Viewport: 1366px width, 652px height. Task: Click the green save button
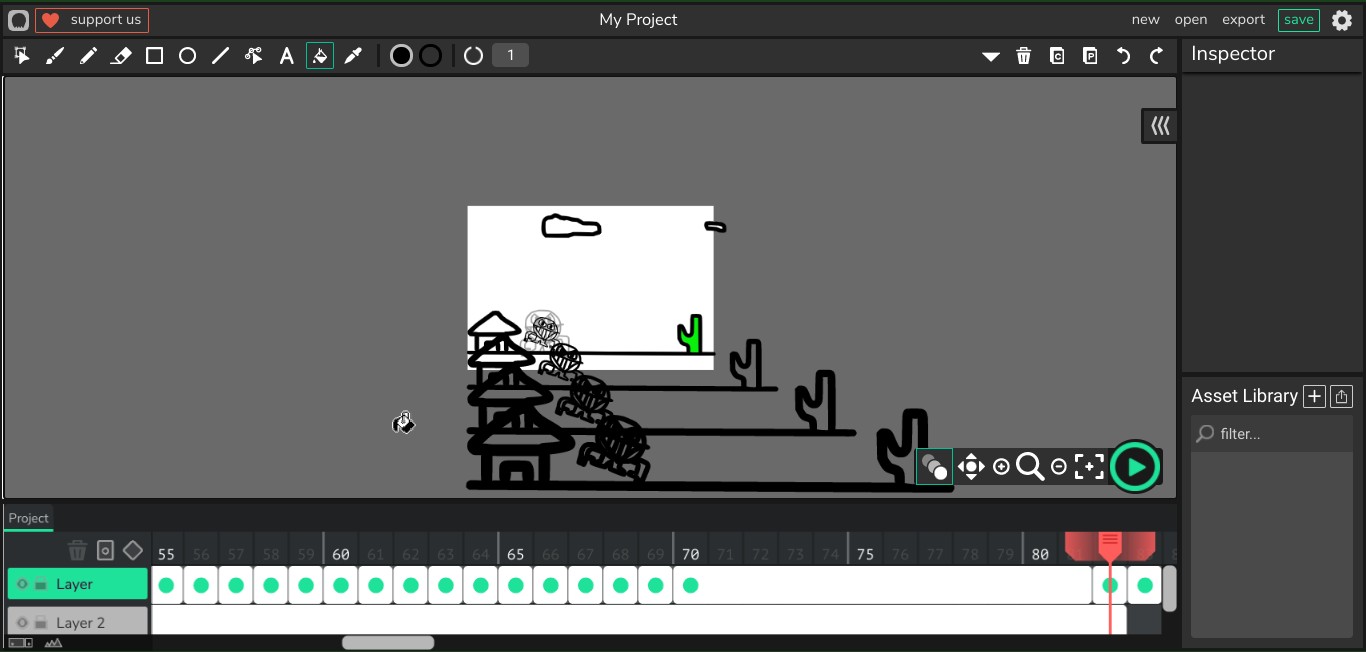coord(1298,20)
